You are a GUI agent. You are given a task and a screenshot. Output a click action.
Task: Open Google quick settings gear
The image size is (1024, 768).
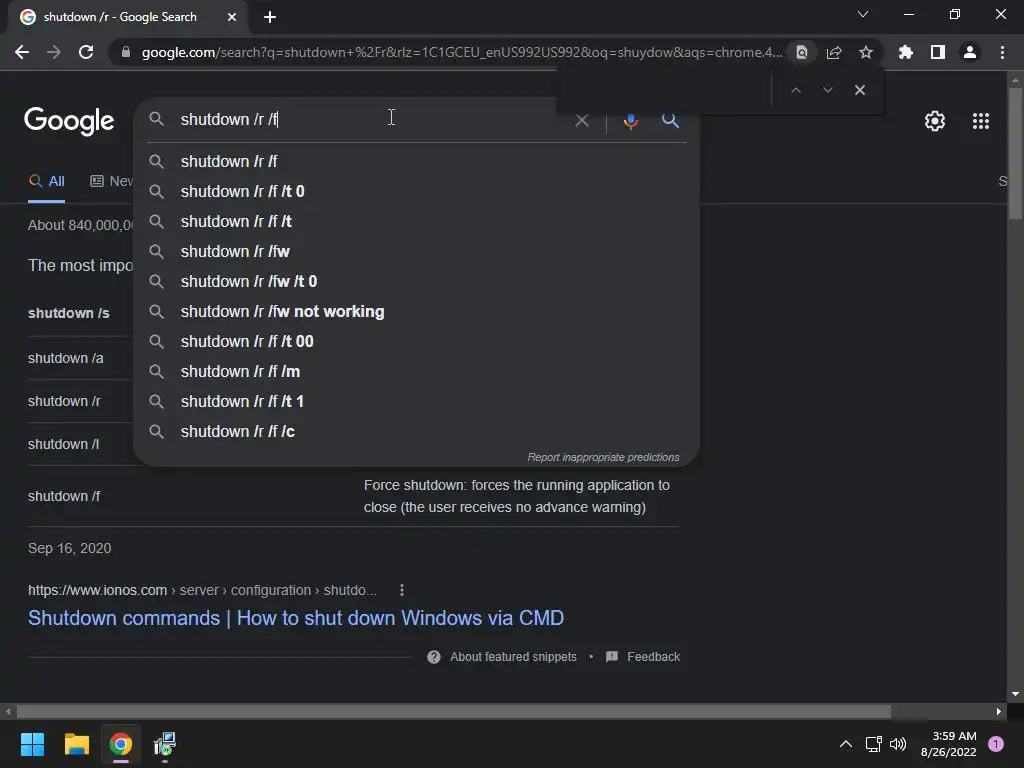click(x=935, y=121)
